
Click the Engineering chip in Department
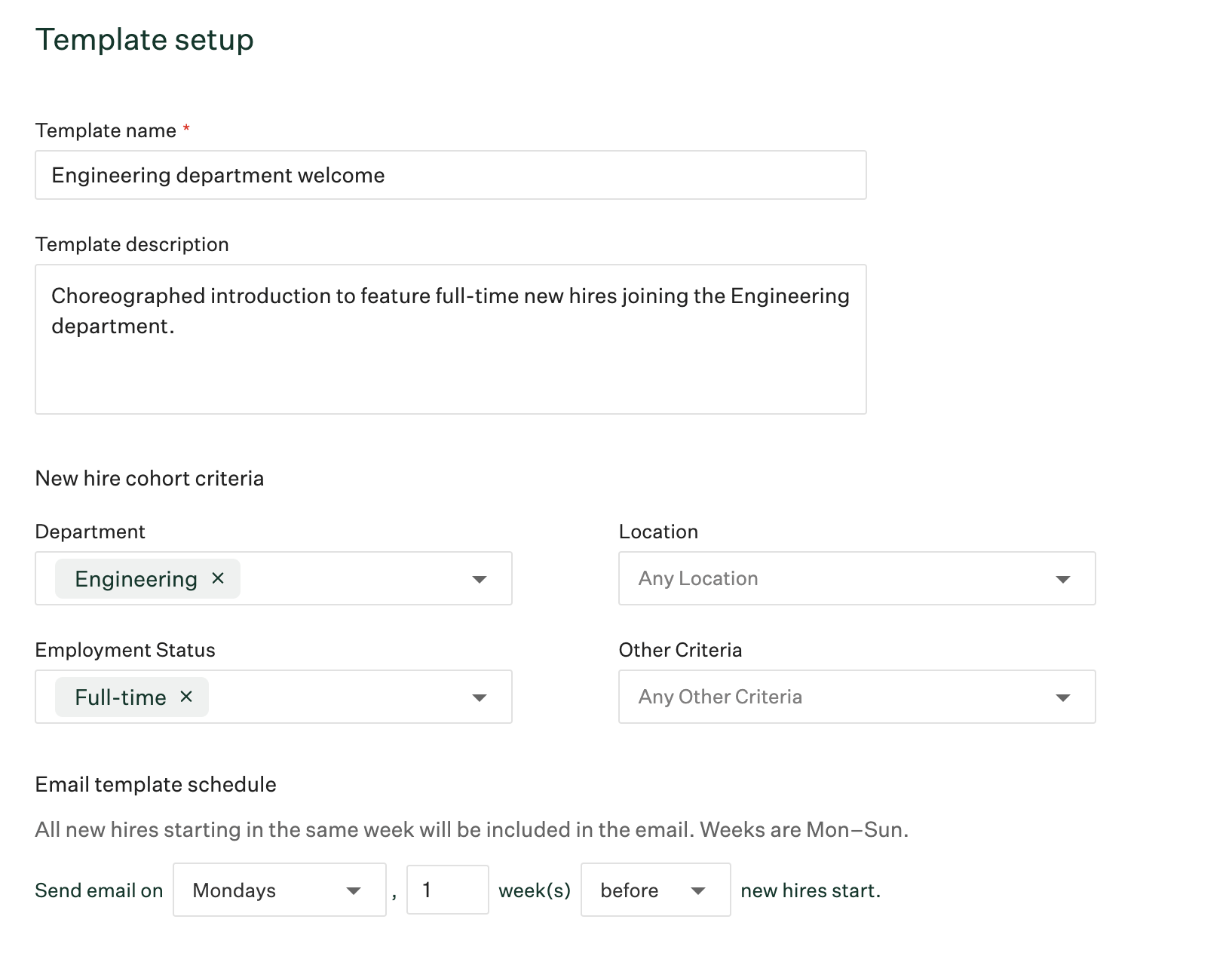click(136, 578)
